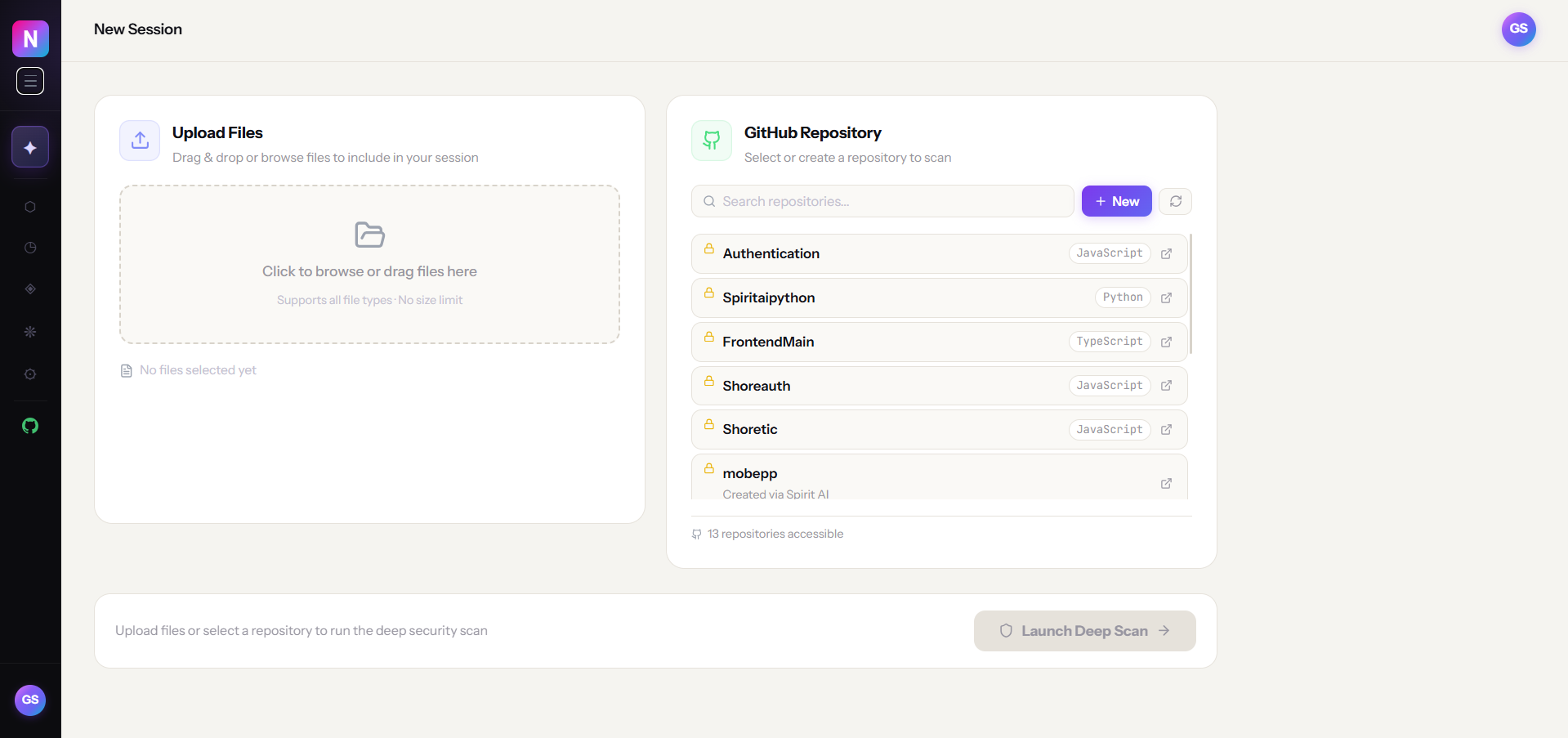Click the New Session page title
Viewport: 1568px width, 738px height.
tap(138, 29)
